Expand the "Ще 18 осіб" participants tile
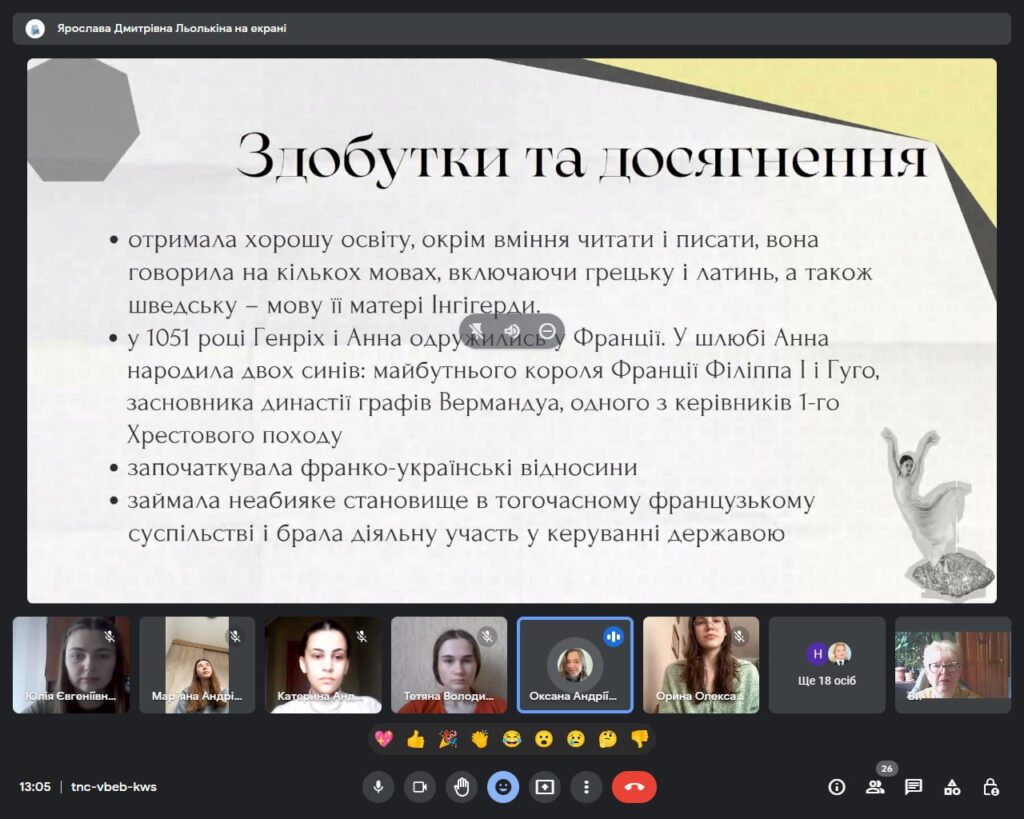The image size is (1024, 819). pyautogui.click(x=827, y=664)
